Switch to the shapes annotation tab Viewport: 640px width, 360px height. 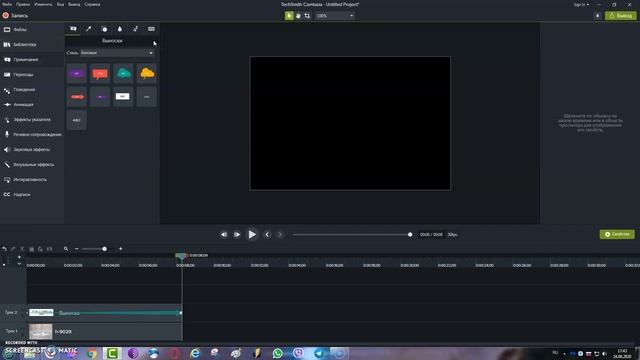click(104, 29)
